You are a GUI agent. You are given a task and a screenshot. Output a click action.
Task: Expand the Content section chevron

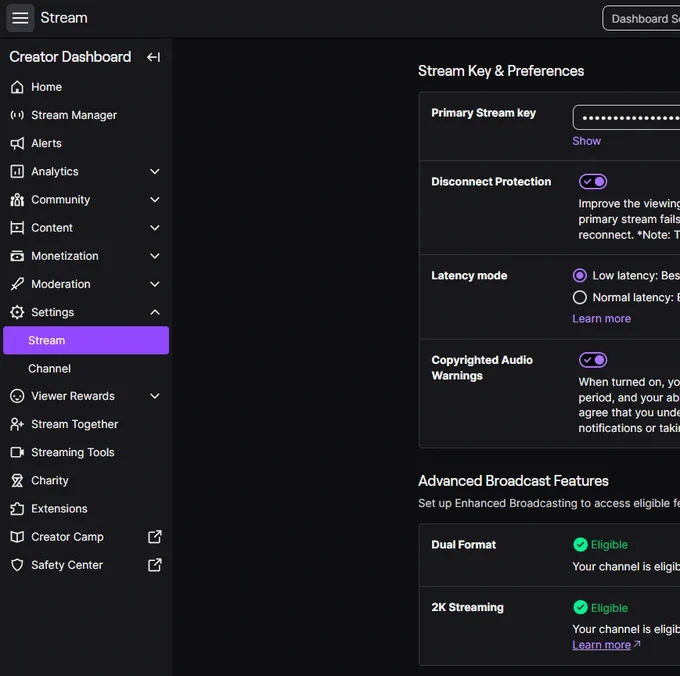tap(155, 228)
